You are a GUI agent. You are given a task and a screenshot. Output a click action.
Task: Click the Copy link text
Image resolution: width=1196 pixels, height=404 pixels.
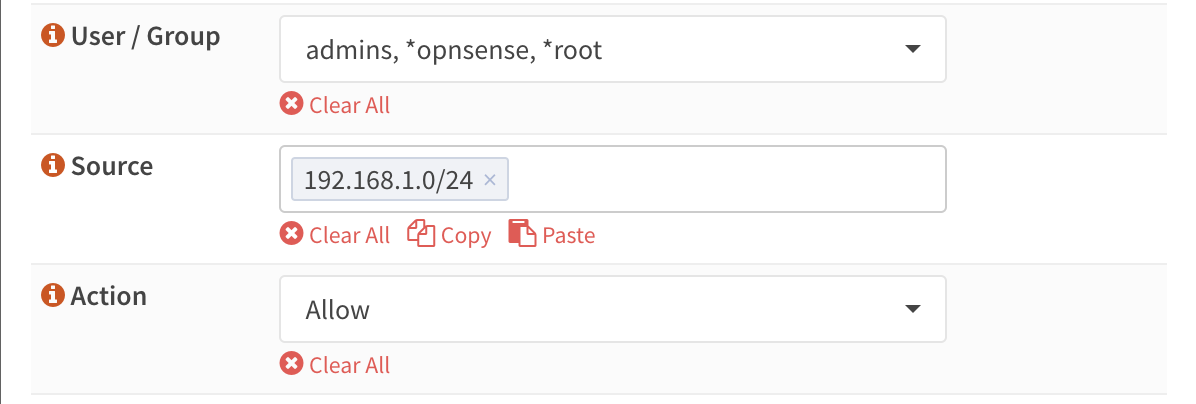coord(466,236)
